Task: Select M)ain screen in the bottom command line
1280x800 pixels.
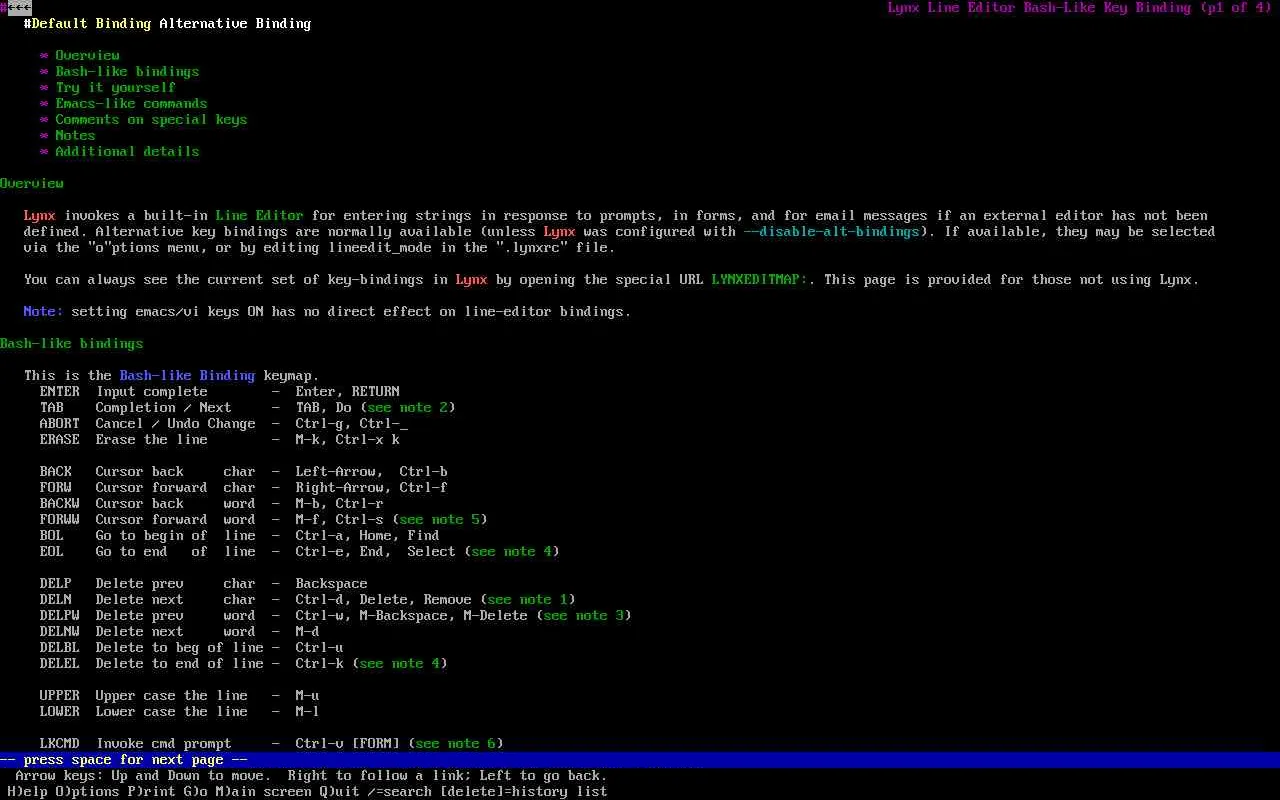Action: tap(264, 792)
